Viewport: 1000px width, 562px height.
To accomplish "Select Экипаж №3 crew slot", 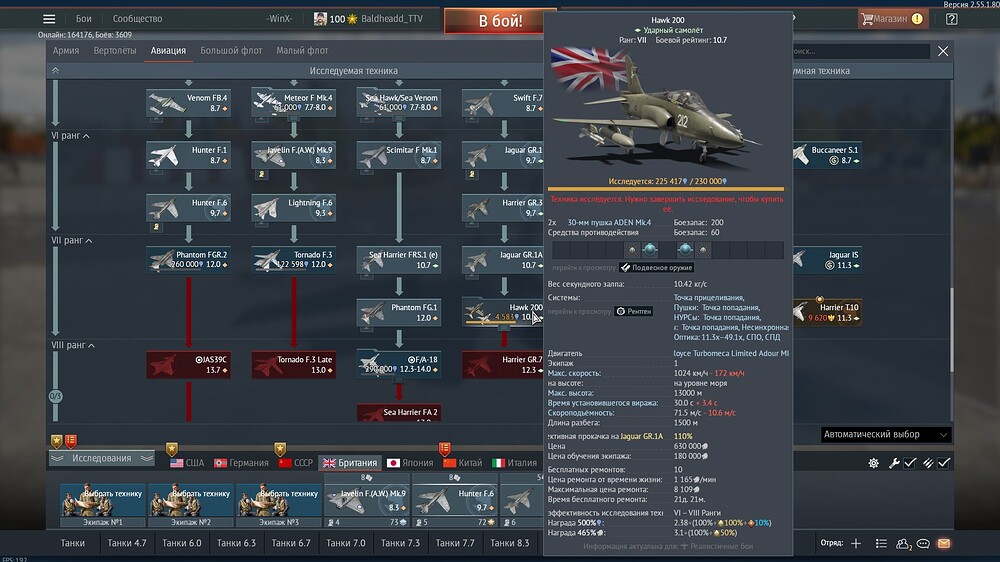I will pyautogui.click(x=279, y=505).
